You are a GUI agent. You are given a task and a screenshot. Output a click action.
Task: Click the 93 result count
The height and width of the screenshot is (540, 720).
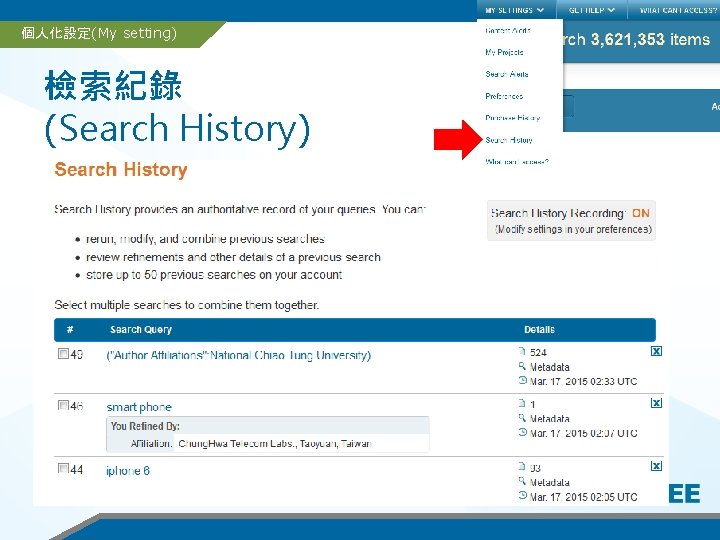pyautogui.click(x=535, y=468)
